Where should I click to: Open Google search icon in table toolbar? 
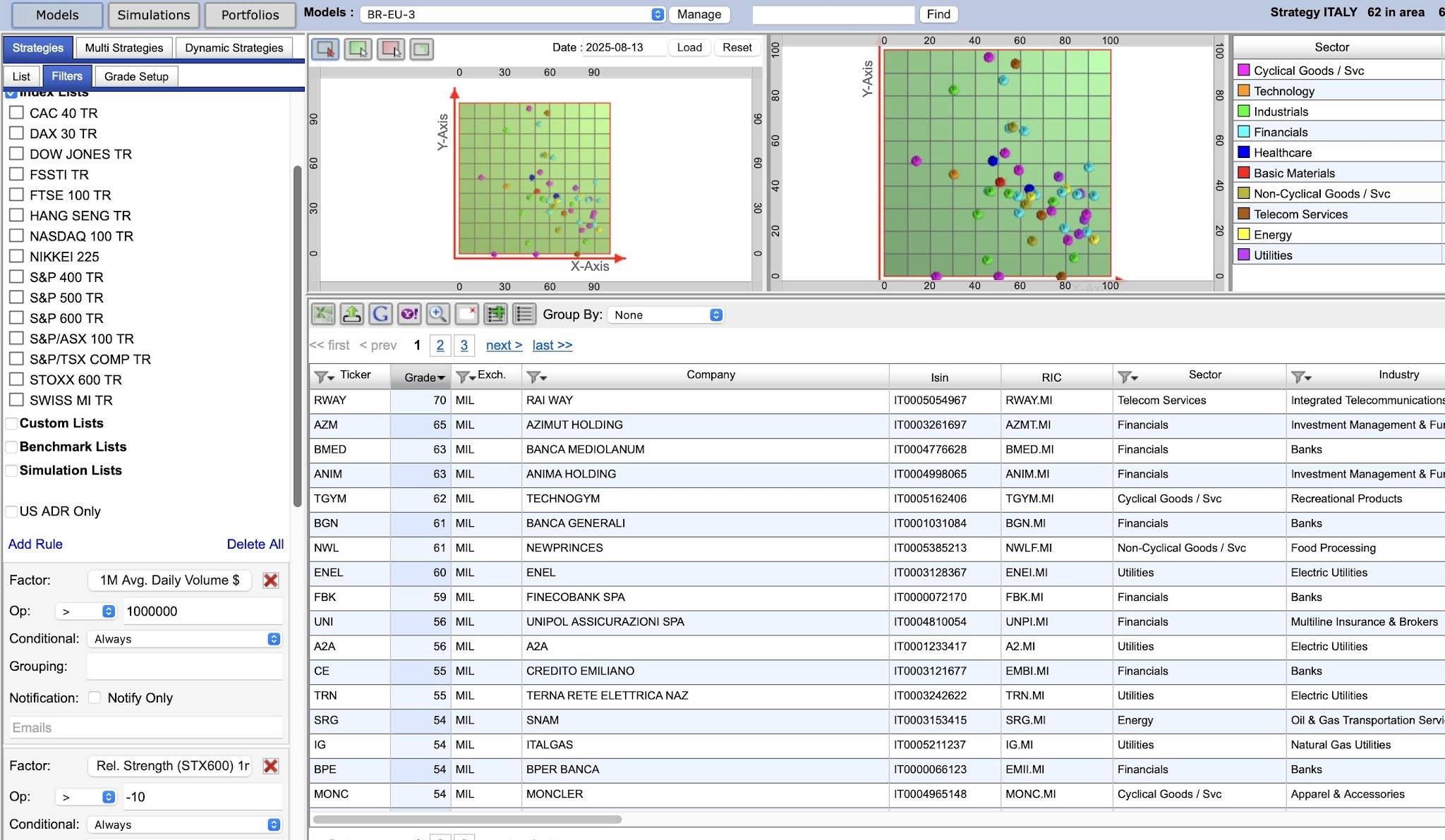[380, 314]
